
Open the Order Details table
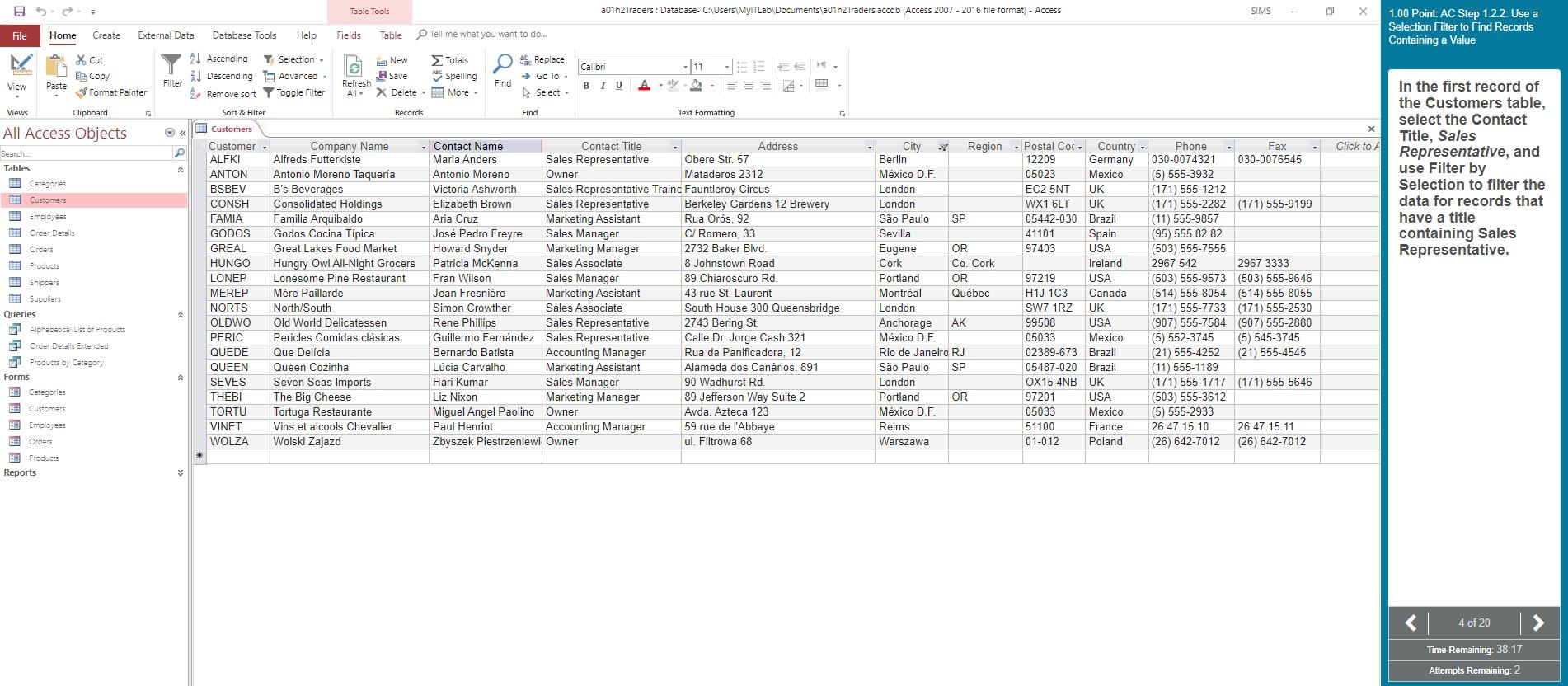52,233
